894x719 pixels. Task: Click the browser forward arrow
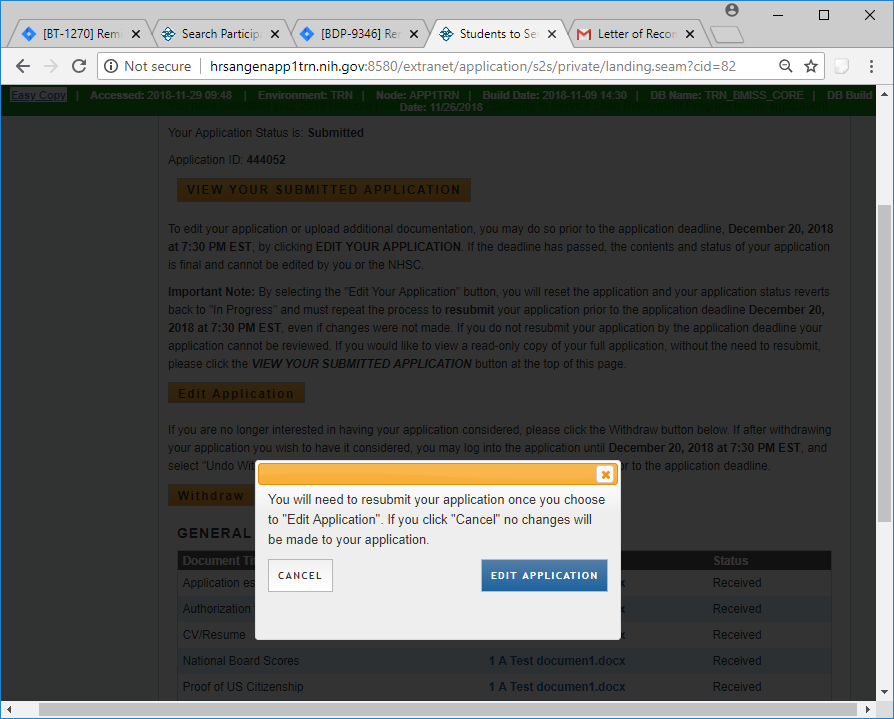(x=51, y=66)
